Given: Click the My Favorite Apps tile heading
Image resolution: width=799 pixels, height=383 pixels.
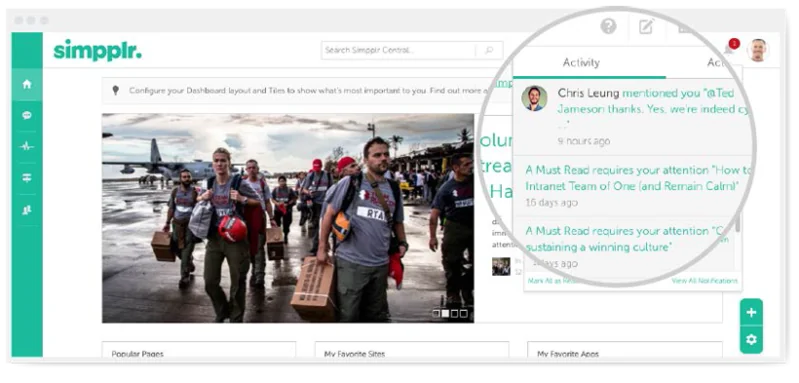Looking at the screenshot, I should 568,354.
